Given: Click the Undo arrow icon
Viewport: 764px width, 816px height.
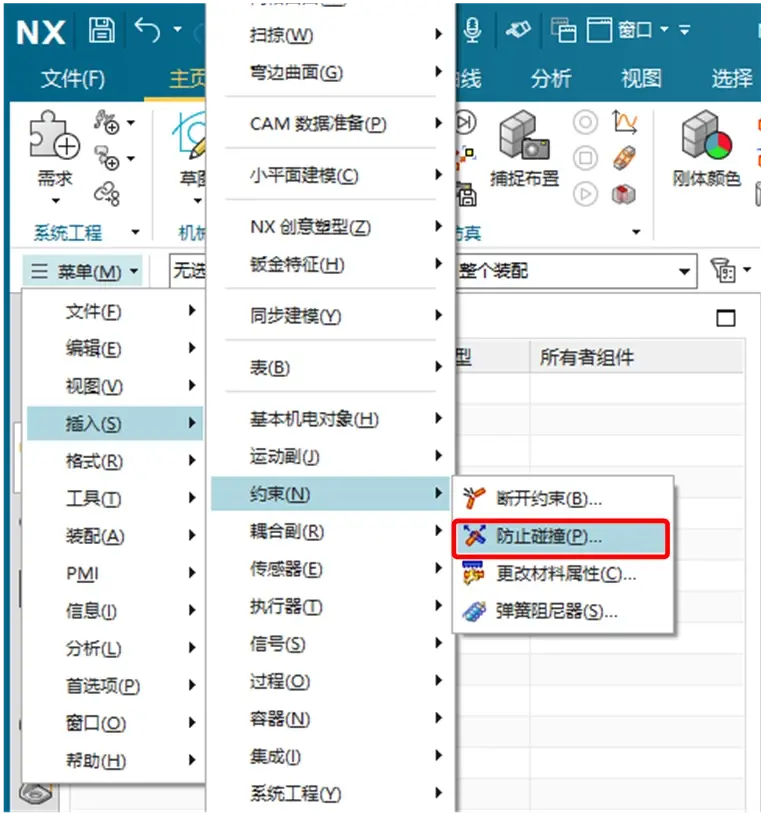Looking at the screenshot, I should pos(147,30).
